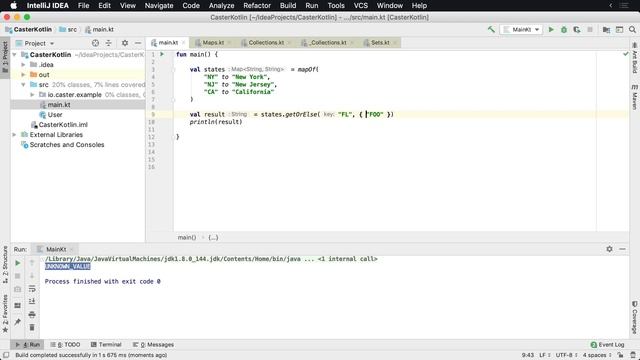Clear console with trash icon
Viewport: 640px width, 360px height.
click(x=32, y=327)
